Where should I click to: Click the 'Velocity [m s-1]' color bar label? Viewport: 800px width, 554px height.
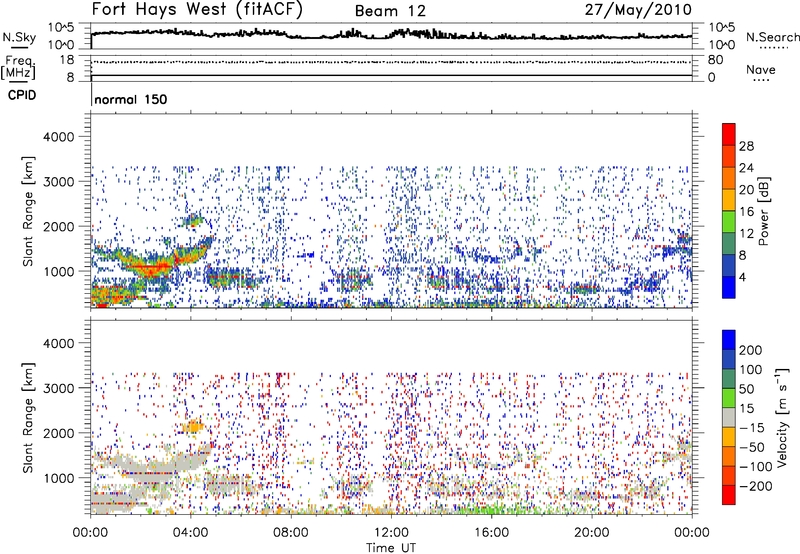782,417
